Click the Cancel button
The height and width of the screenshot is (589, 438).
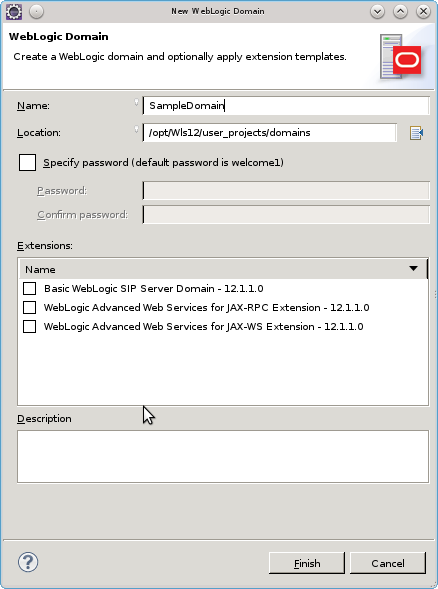[x=388, y=563]
